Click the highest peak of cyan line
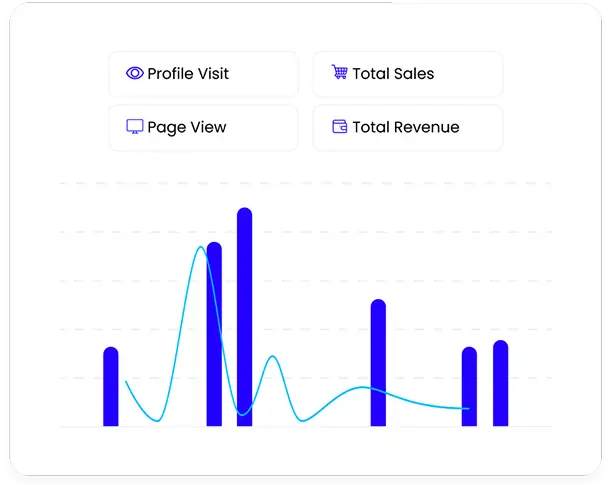Image resolution: width=608 pixels, height=485 pixels. pos(201,247)
